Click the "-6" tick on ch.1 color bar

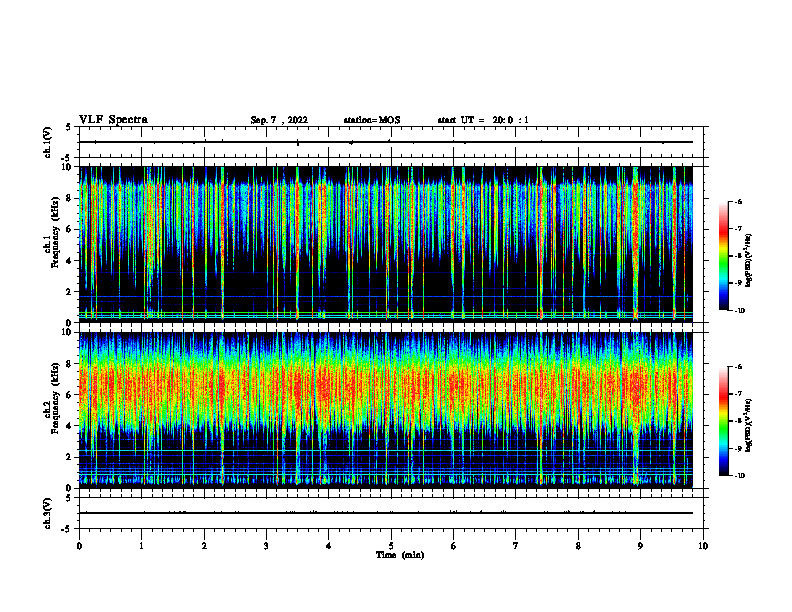pyautogui.click(x=738, y=201)
